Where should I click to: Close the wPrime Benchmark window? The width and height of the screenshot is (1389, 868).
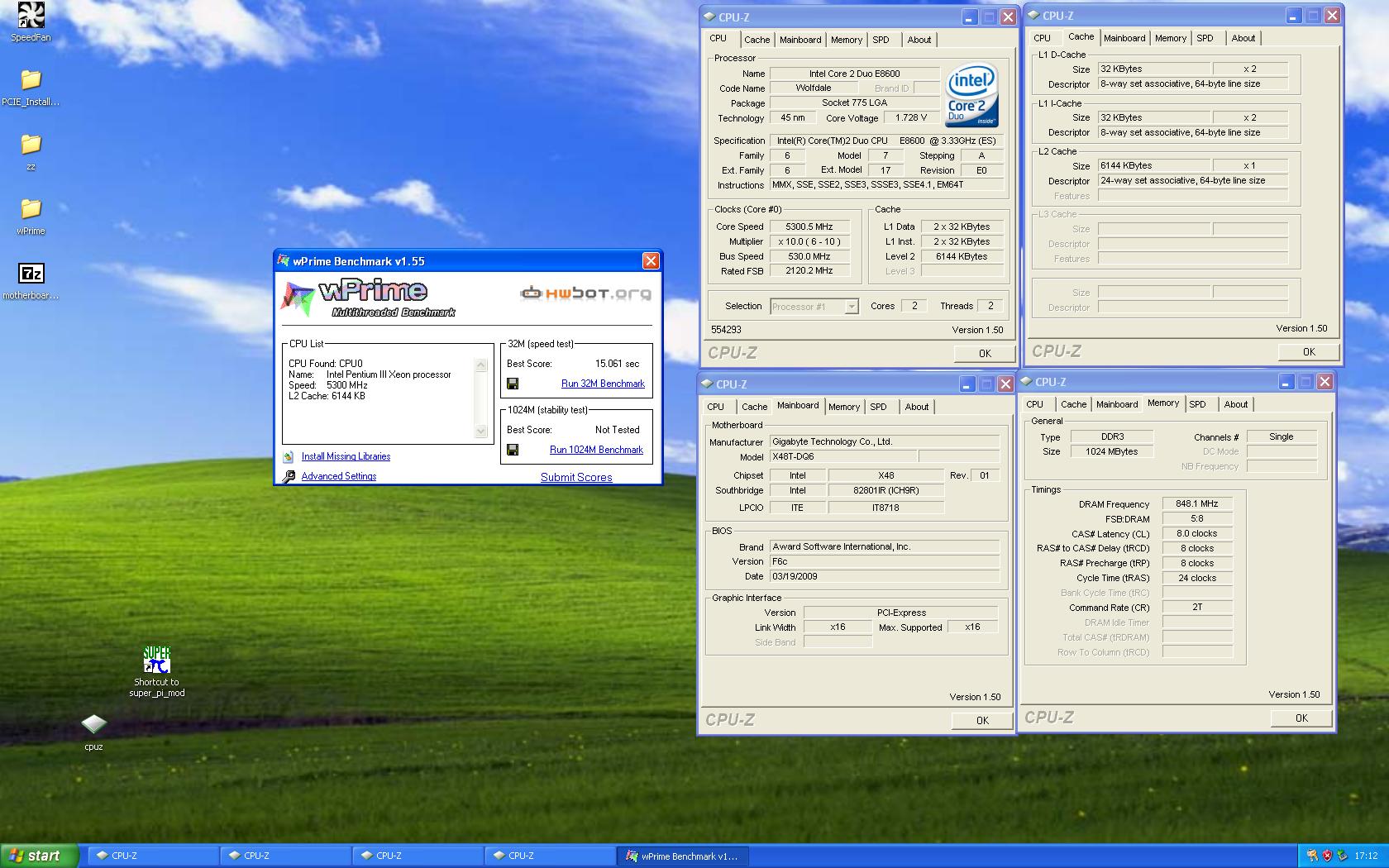(x=651, y=261)
